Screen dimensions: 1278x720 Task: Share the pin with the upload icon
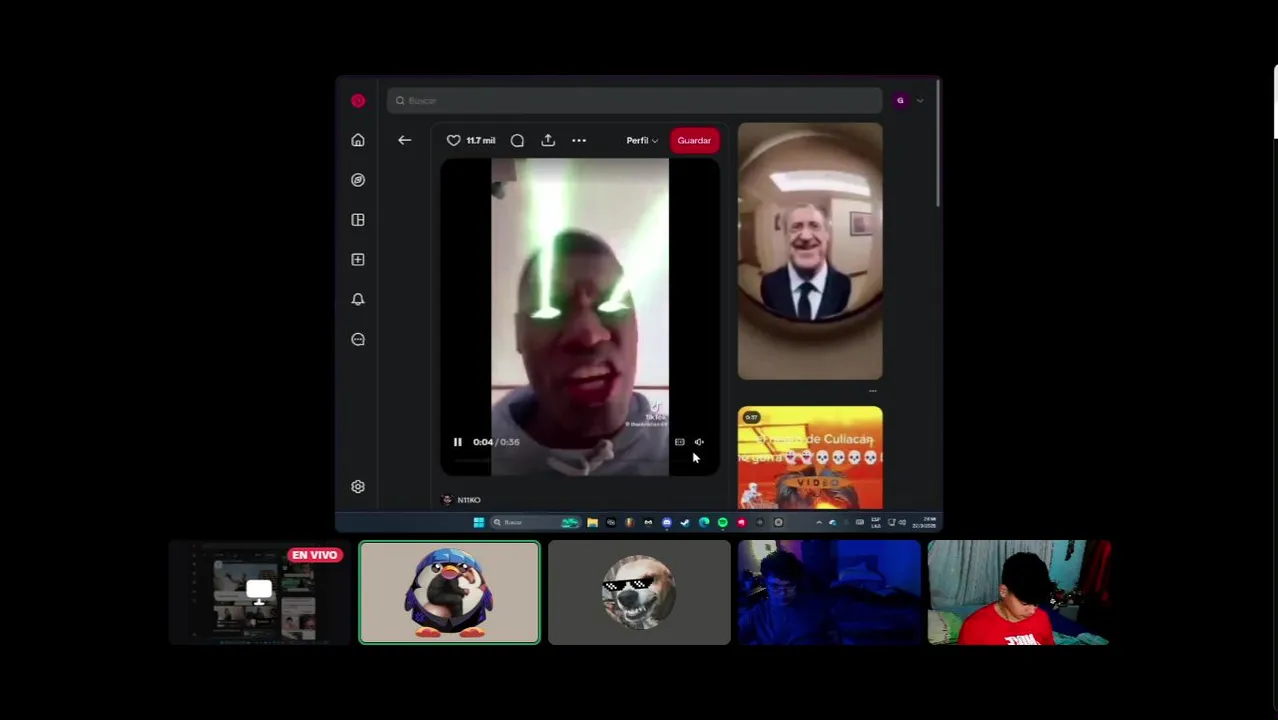pos(548,140)
